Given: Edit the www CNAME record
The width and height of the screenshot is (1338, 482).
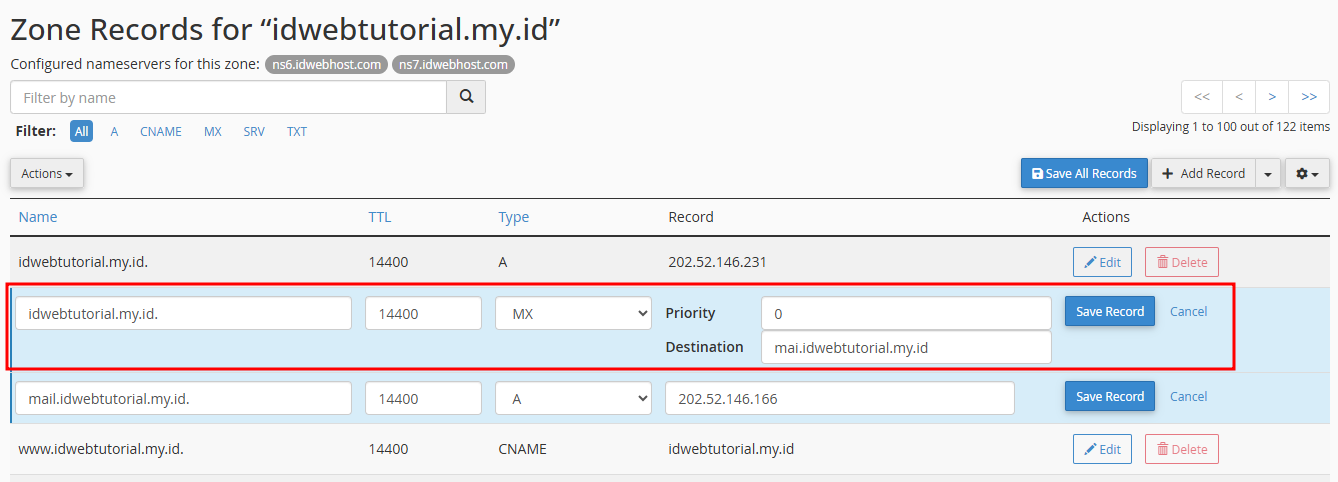Looking at the screenshot, I should [1102, 449].
